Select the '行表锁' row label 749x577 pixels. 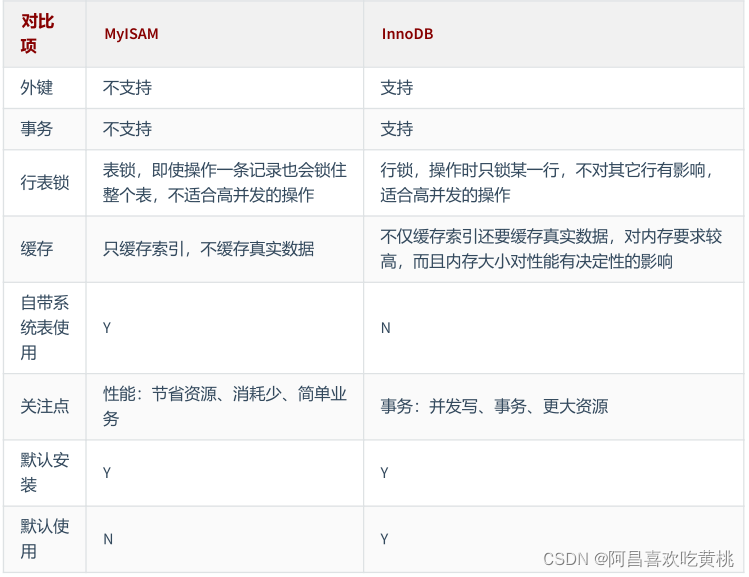tap(45, 182)
